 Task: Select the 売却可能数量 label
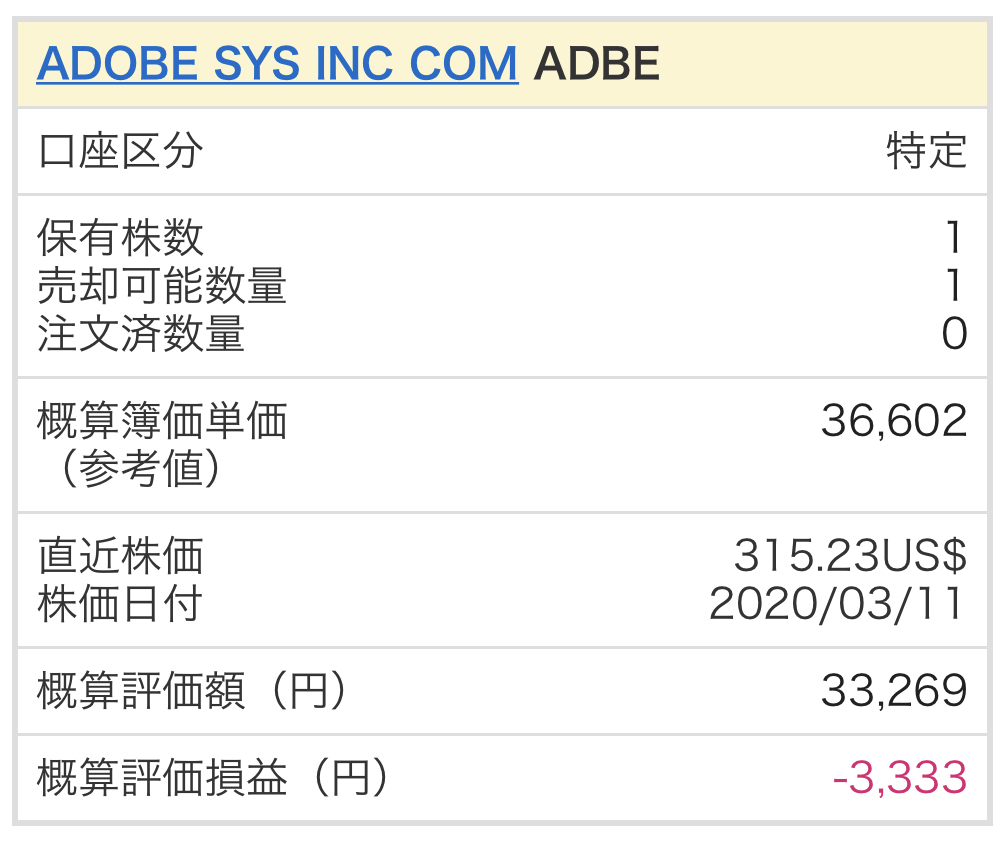tap(161, 285)
